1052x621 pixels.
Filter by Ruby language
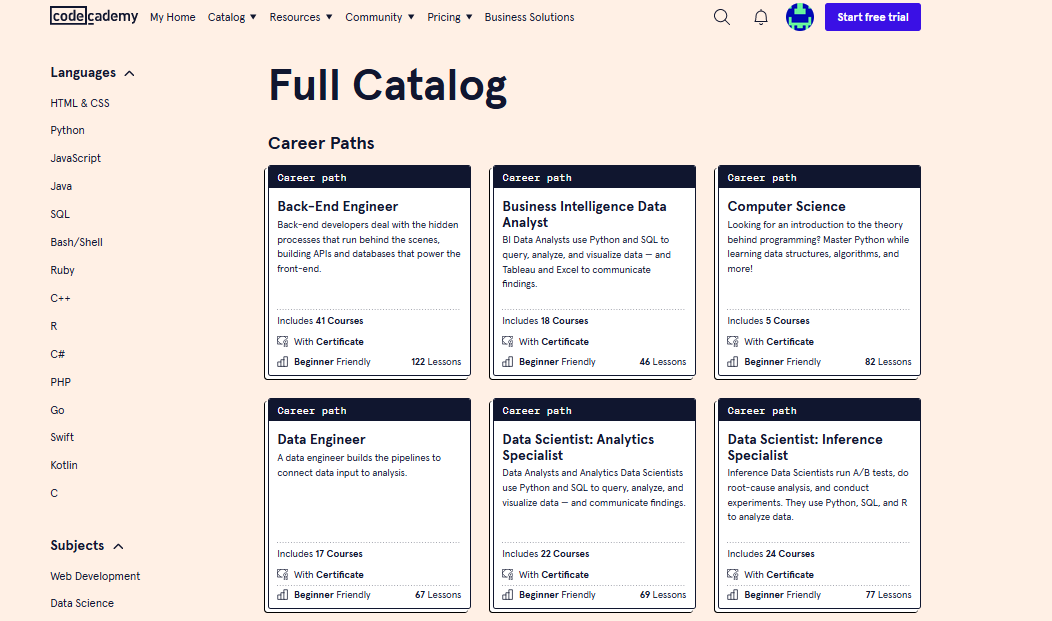62,270
